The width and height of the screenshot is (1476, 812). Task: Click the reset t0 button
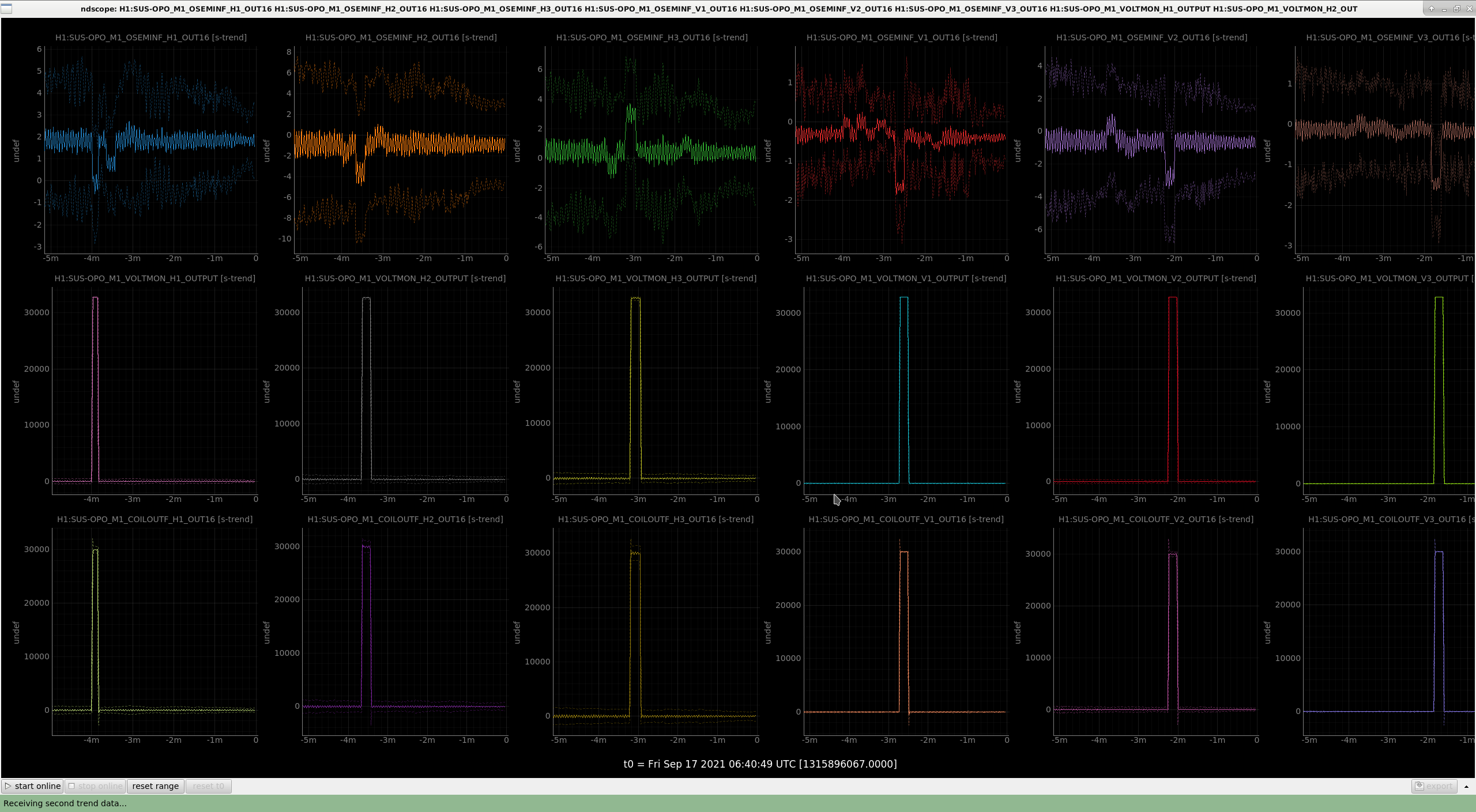208,786
